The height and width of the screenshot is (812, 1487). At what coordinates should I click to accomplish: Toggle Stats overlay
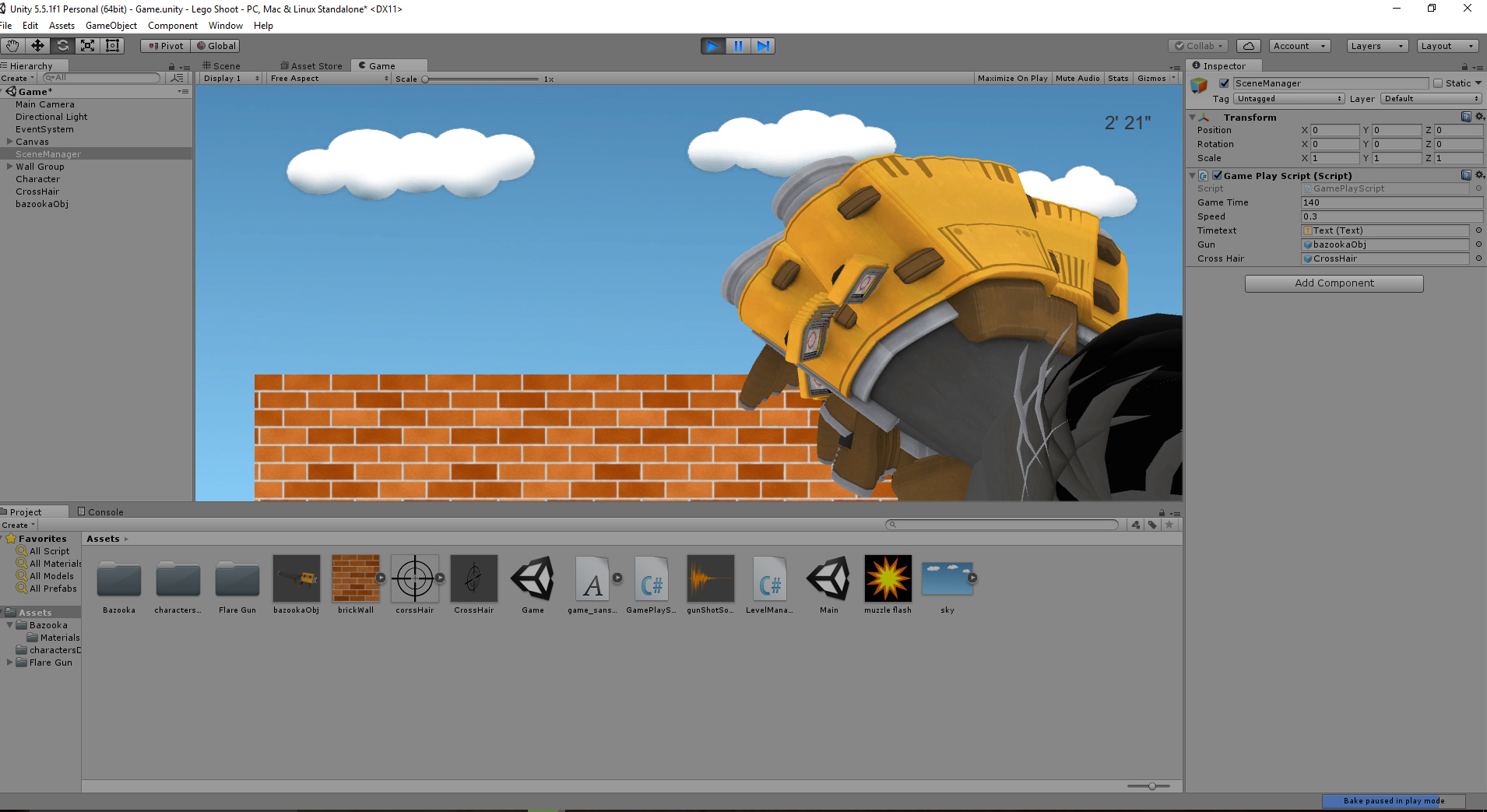coord(1118,78)
